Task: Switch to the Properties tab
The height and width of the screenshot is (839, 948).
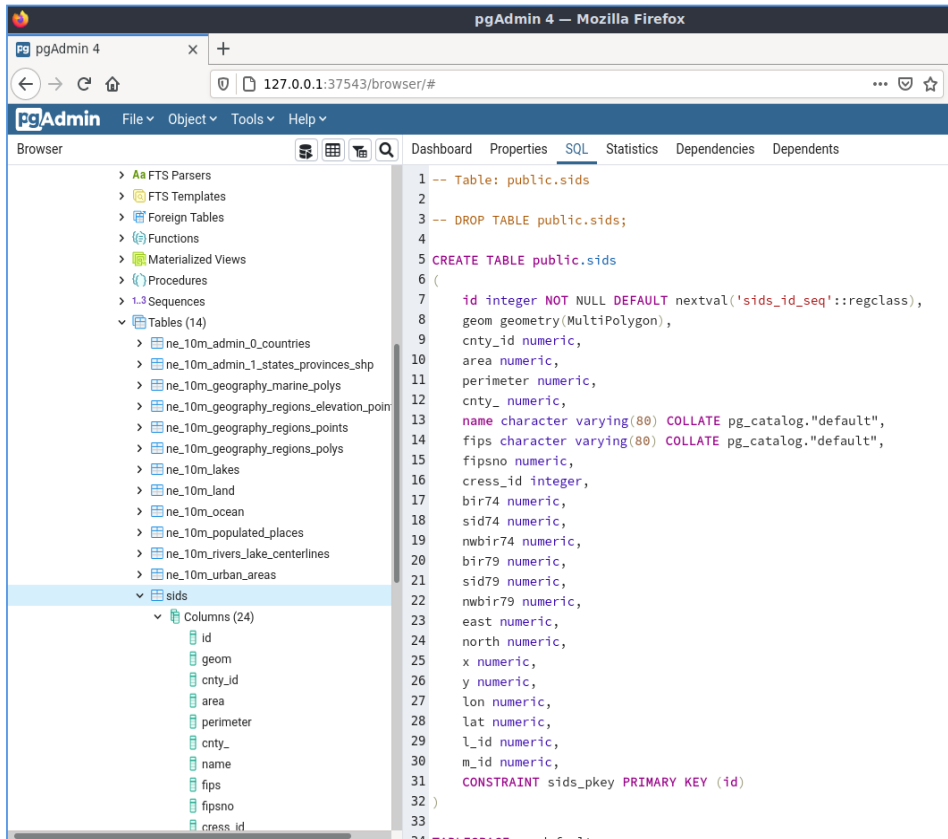Action: pos(518,149)
